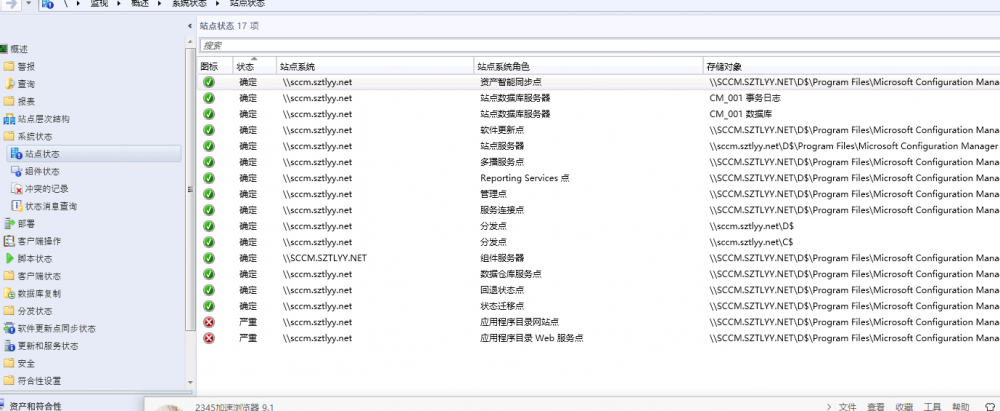
Task: Open 冲突的记录 conflict records icon
Action: 17,188
